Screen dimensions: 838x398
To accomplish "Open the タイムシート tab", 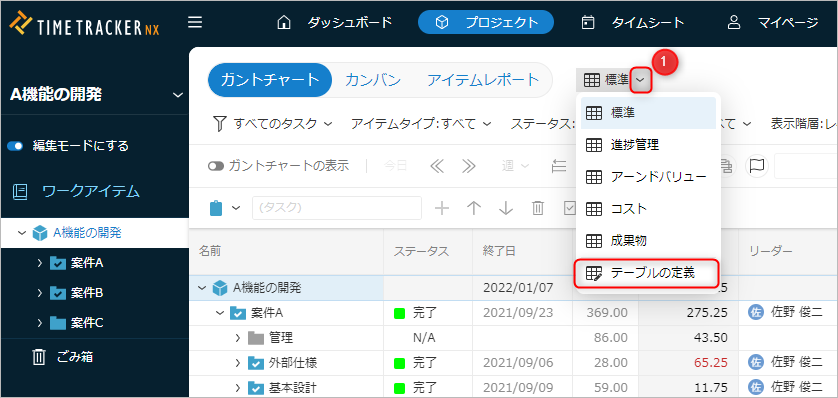I will (633, 22).
